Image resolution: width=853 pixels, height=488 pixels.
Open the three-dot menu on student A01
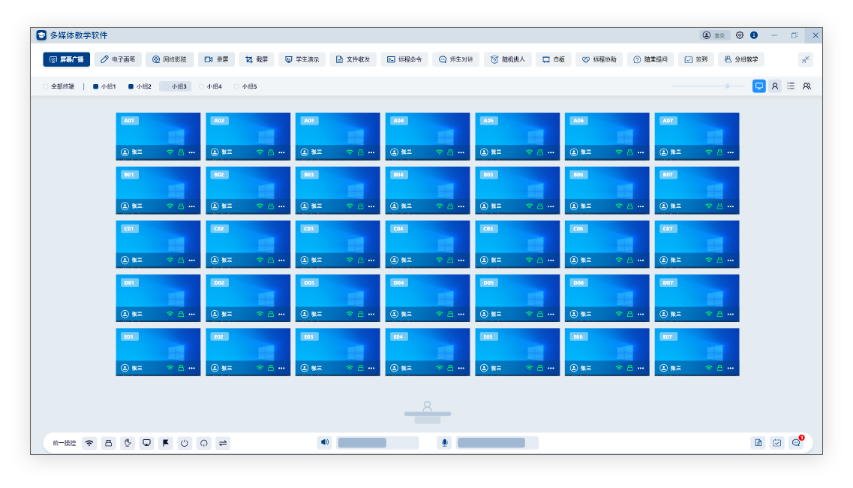coord(192,152)
